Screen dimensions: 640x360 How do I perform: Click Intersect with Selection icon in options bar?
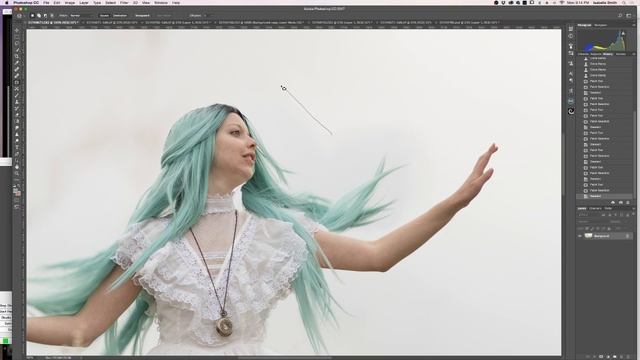(51, 16)
